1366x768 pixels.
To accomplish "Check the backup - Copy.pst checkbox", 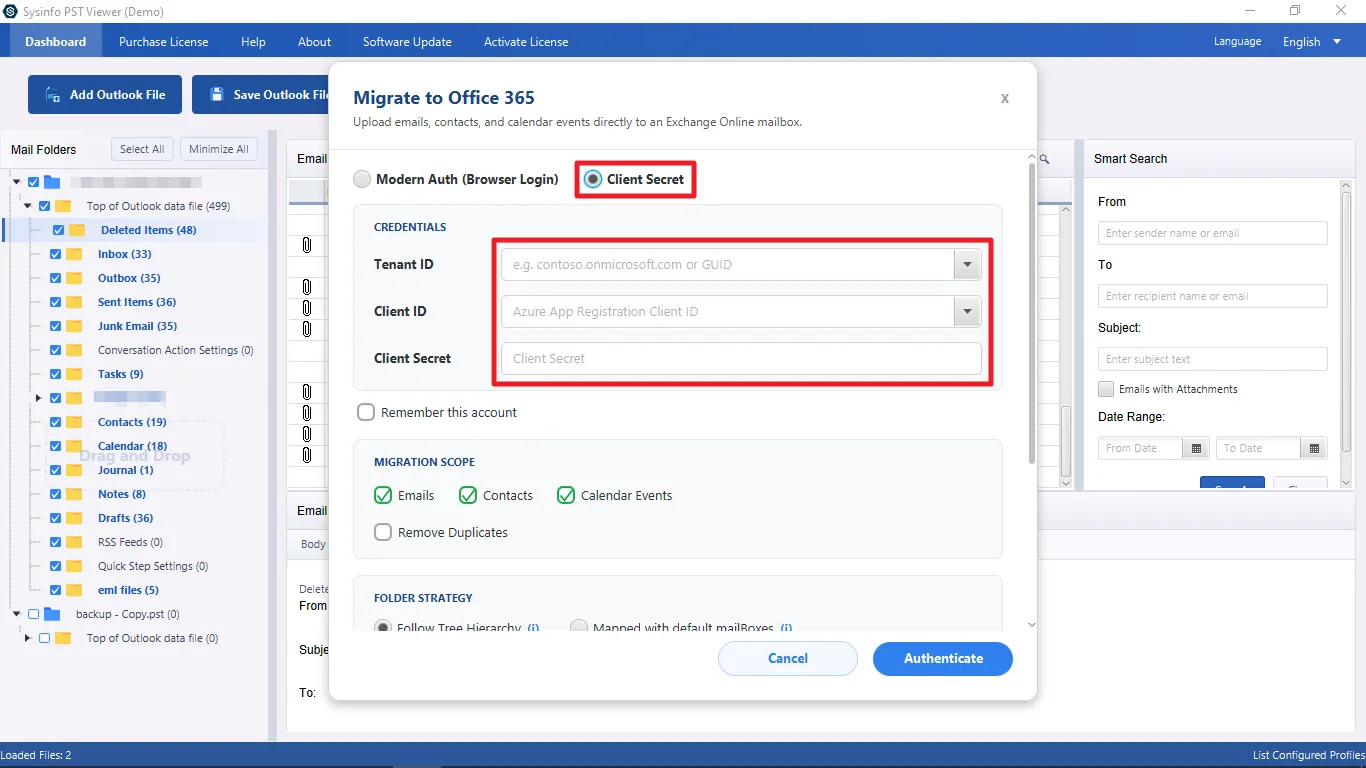I will (x=34, y=614).
